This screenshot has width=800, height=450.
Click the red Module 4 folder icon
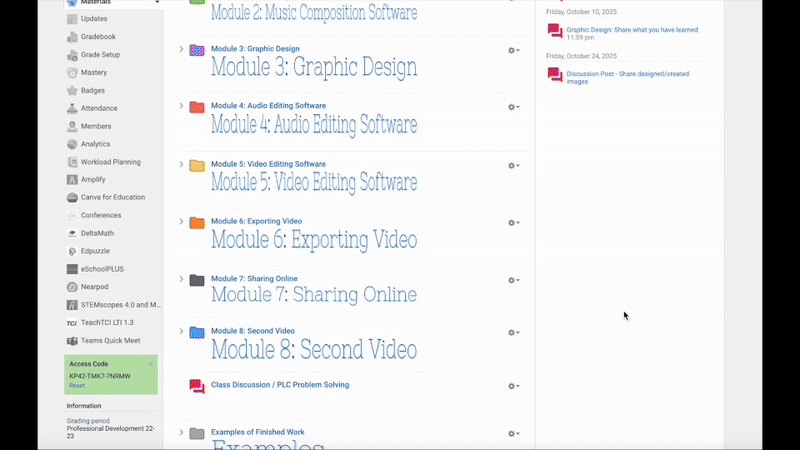(x=197, y=107)
